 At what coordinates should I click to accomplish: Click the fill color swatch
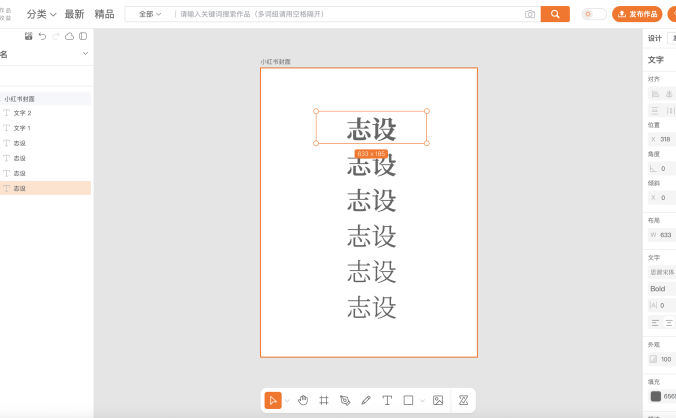655,396
